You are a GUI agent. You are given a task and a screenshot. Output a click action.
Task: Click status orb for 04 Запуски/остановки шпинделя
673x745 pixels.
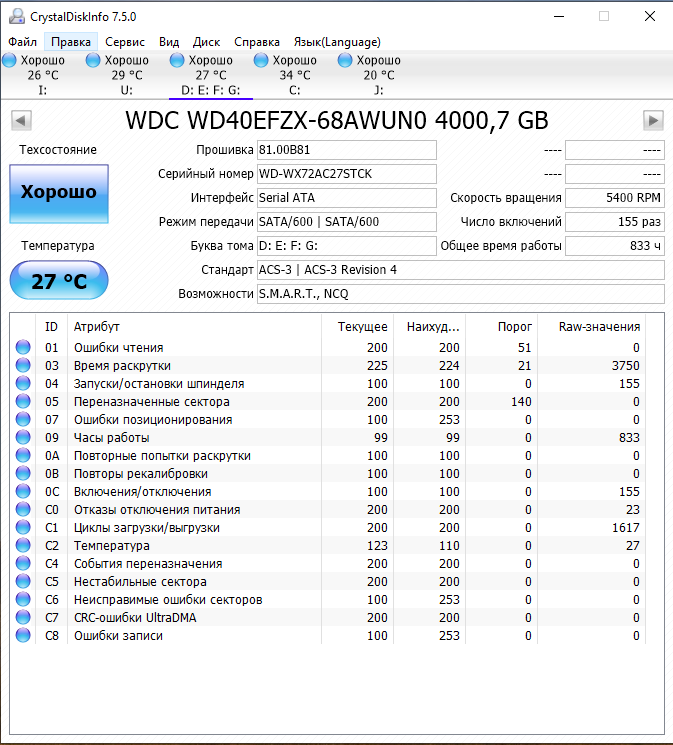(23, 383)
